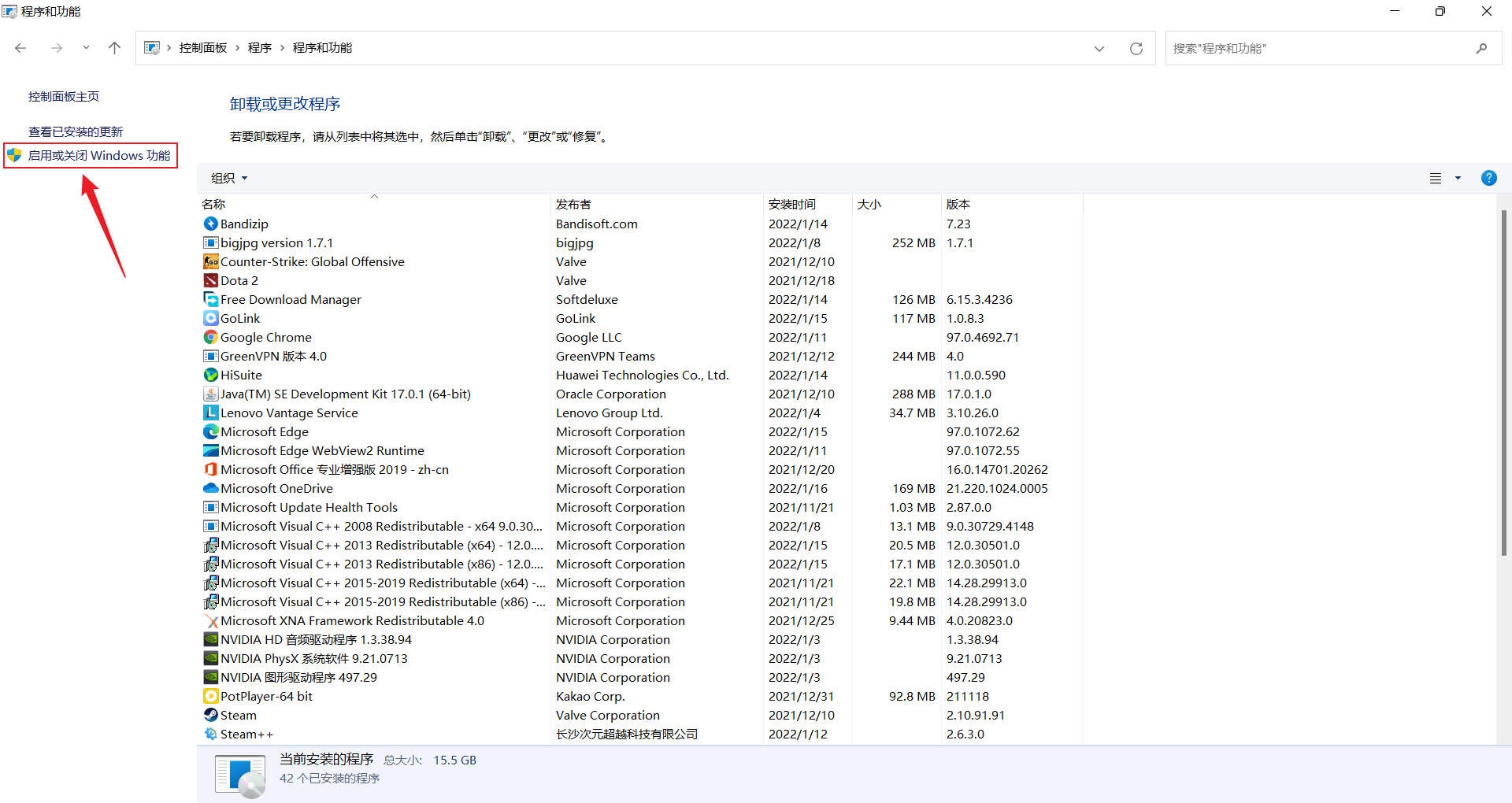
Task: Click the Microsoft OneDrive cloud icon
Action: 210,488
